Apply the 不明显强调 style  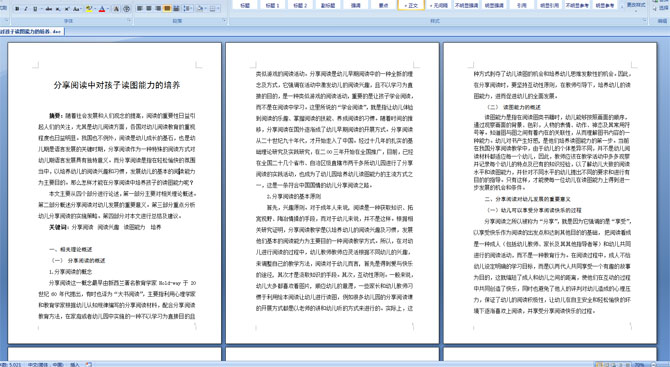pos(466,5)
